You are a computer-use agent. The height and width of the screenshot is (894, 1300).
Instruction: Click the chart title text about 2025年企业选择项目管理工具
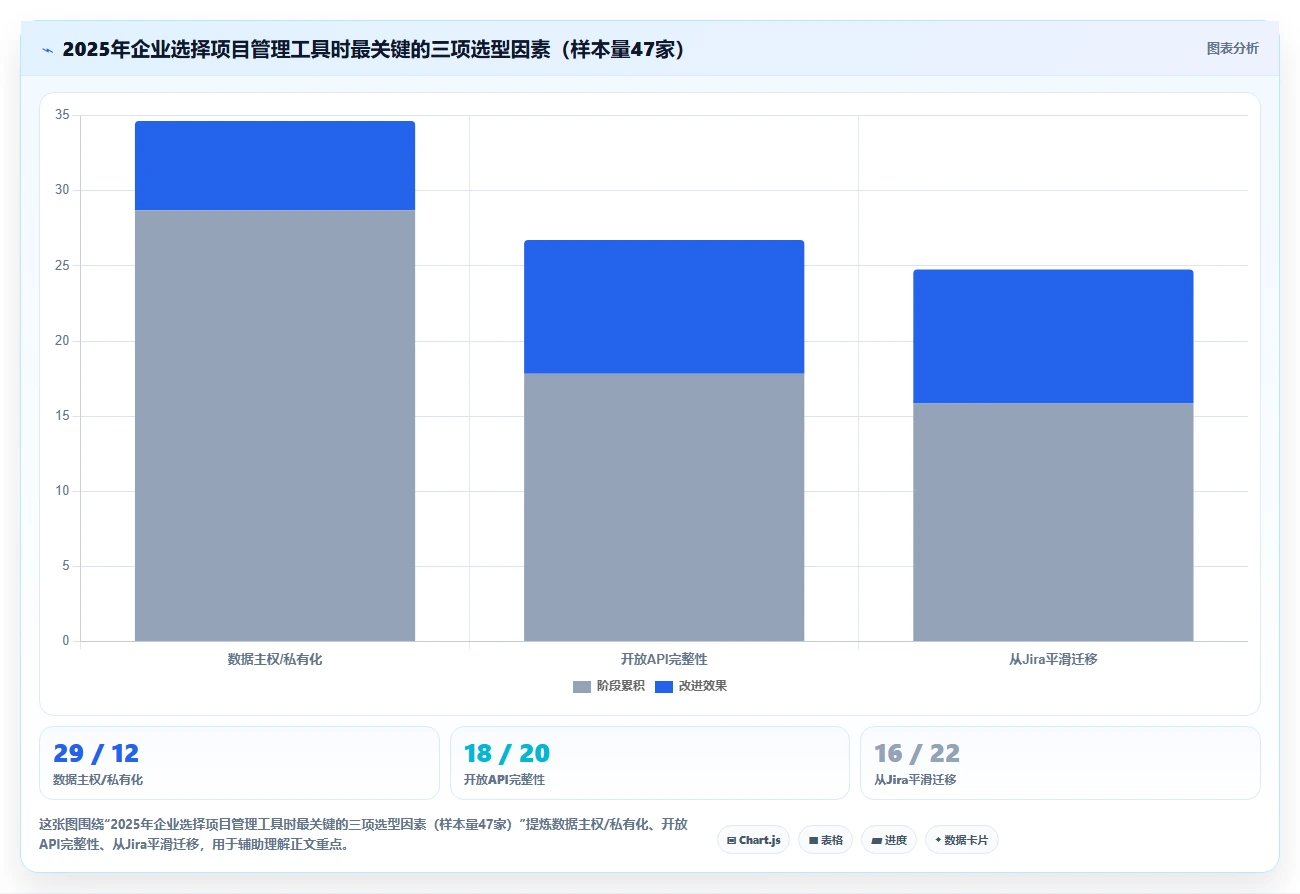point(376,50)
